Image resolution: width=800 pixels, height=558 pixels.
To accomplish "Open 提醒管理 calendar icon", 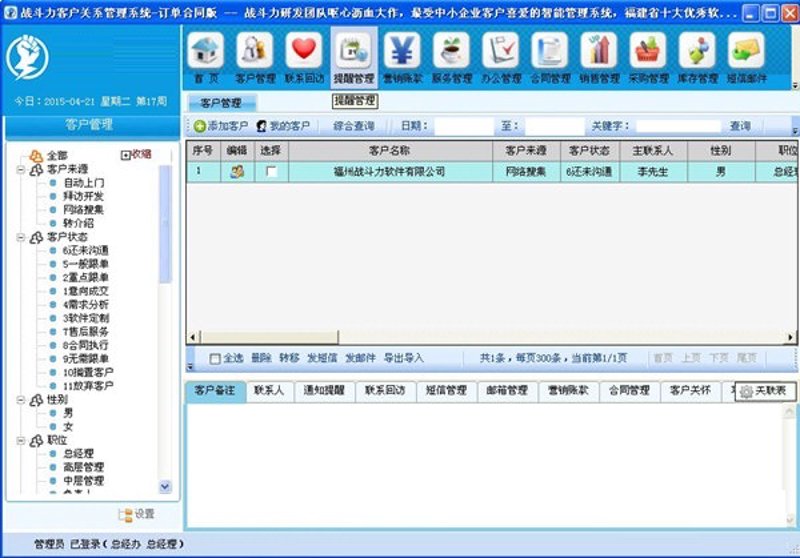I will [x=353, y=50].
